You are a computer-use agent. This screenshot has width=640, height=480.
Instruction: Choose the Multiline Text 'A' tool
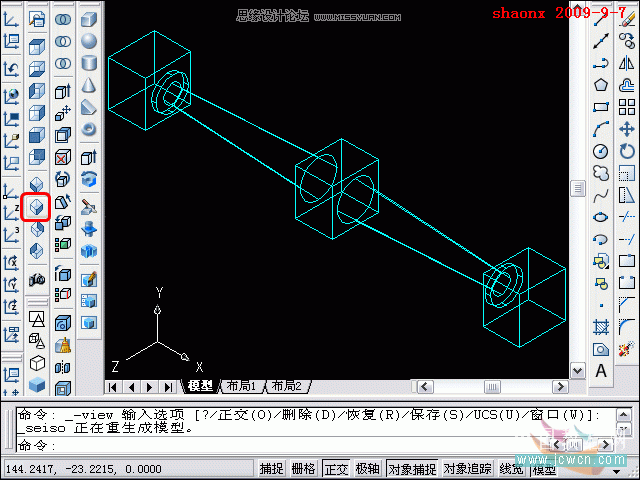(x=601, y=371)
